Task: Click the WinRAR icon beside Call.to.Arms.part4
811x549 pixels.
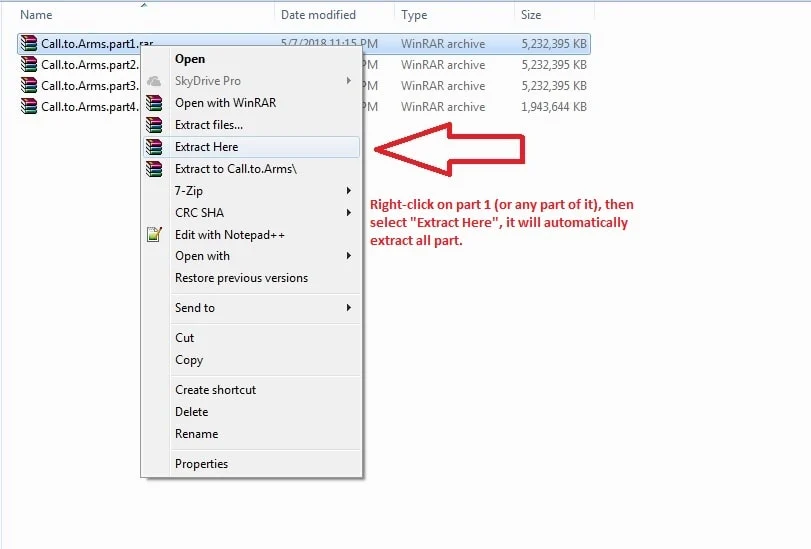Action: click(x=29, y=107)
